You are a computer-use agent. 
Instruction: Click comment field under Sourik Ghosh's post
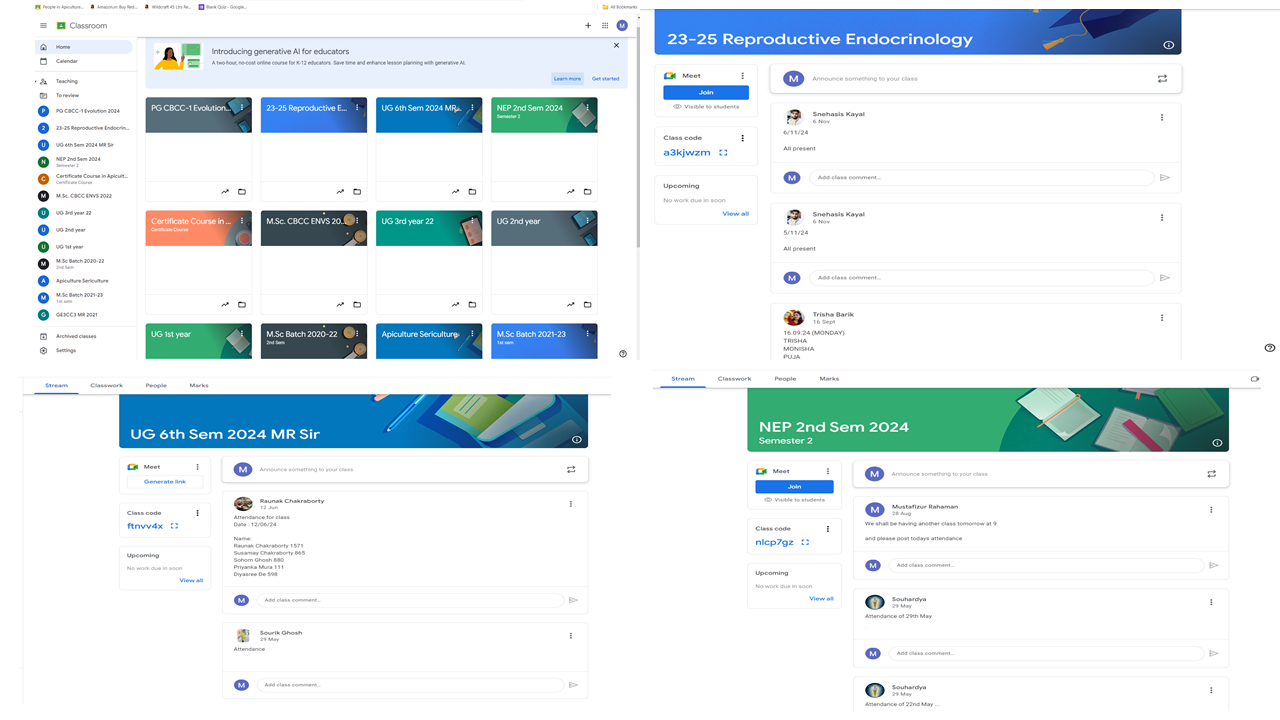click(x=410, y=685)
